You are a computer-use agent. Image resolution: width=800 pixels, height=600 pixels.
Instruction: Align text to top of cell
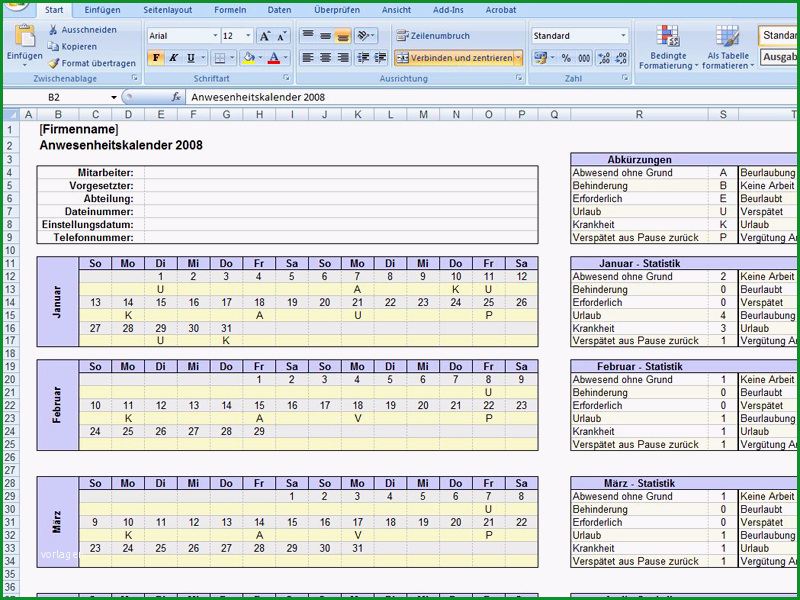coord(308,35)
